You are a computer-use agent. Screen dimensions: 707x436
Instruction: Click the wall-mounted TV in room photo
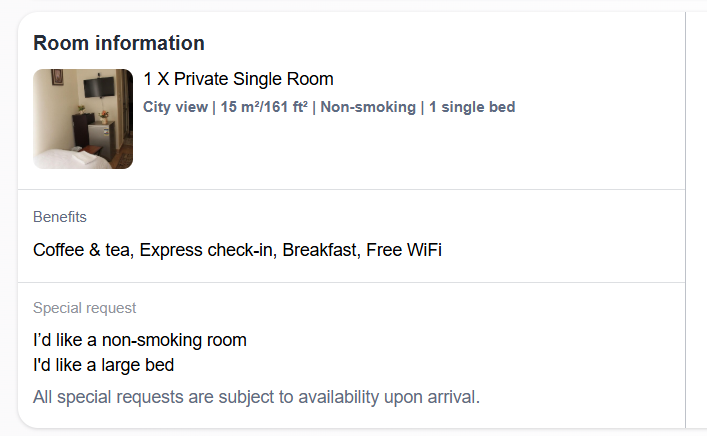99,87
